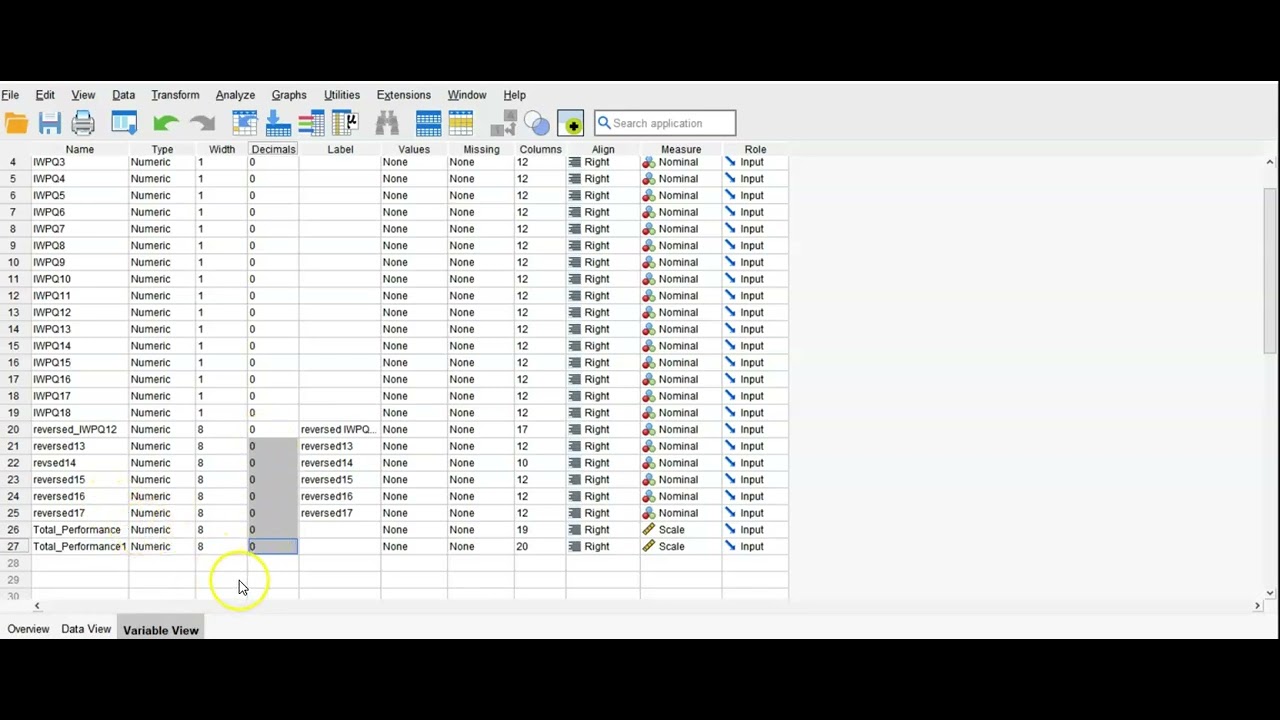The image size is (1280, 720).
Task: Undo the last action with the green arrow
Action: click(x=166, y=123)
